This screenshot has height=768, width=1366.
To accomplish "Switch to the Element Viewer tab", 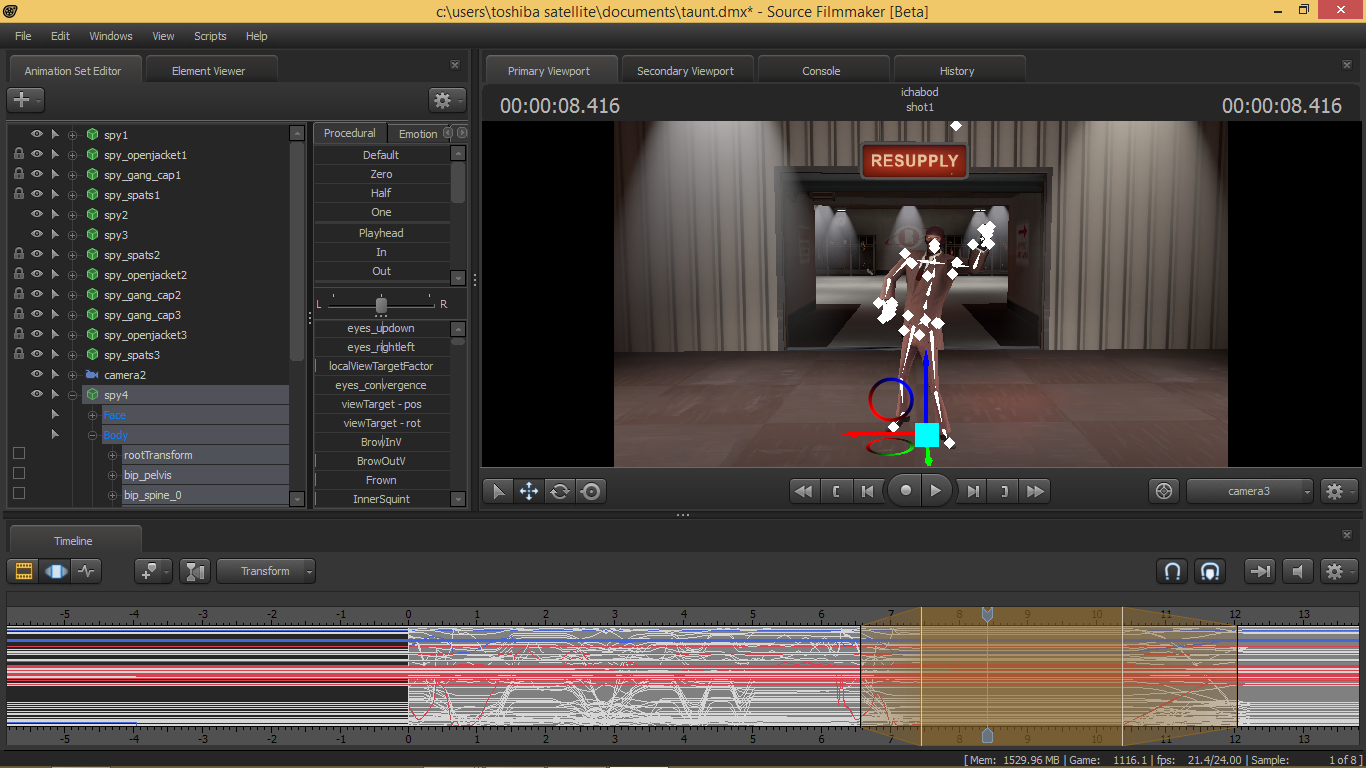I will click(x=208, y=71).
